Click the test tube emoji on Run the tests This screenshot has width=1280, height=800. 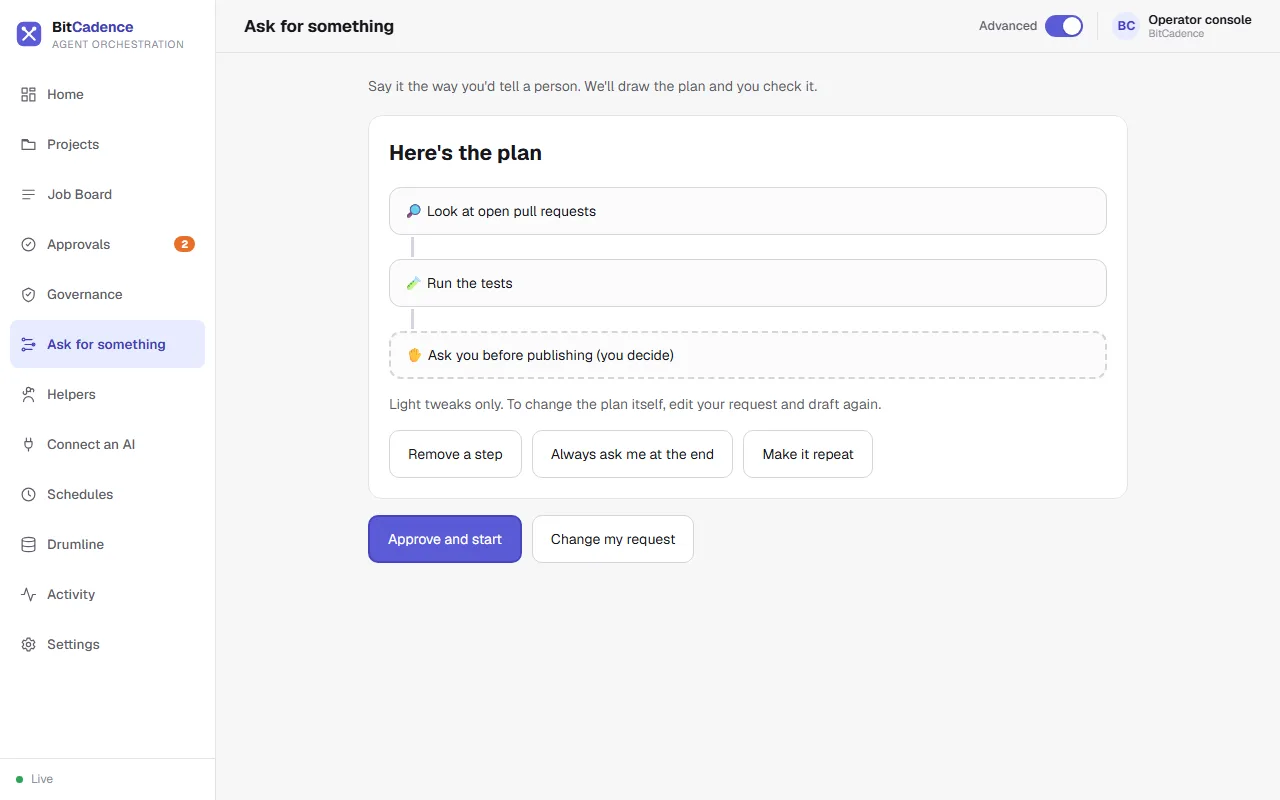[x=414, y=283]
